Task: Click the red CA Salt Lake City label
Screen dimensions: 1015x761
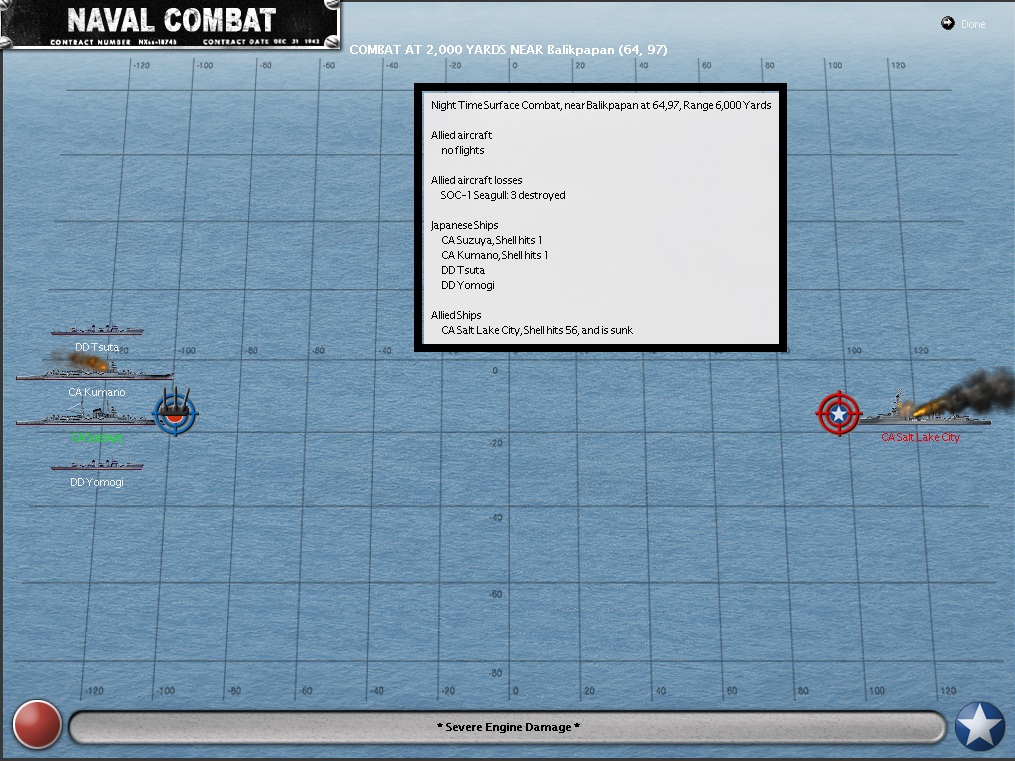Action: tap(920, 437)
